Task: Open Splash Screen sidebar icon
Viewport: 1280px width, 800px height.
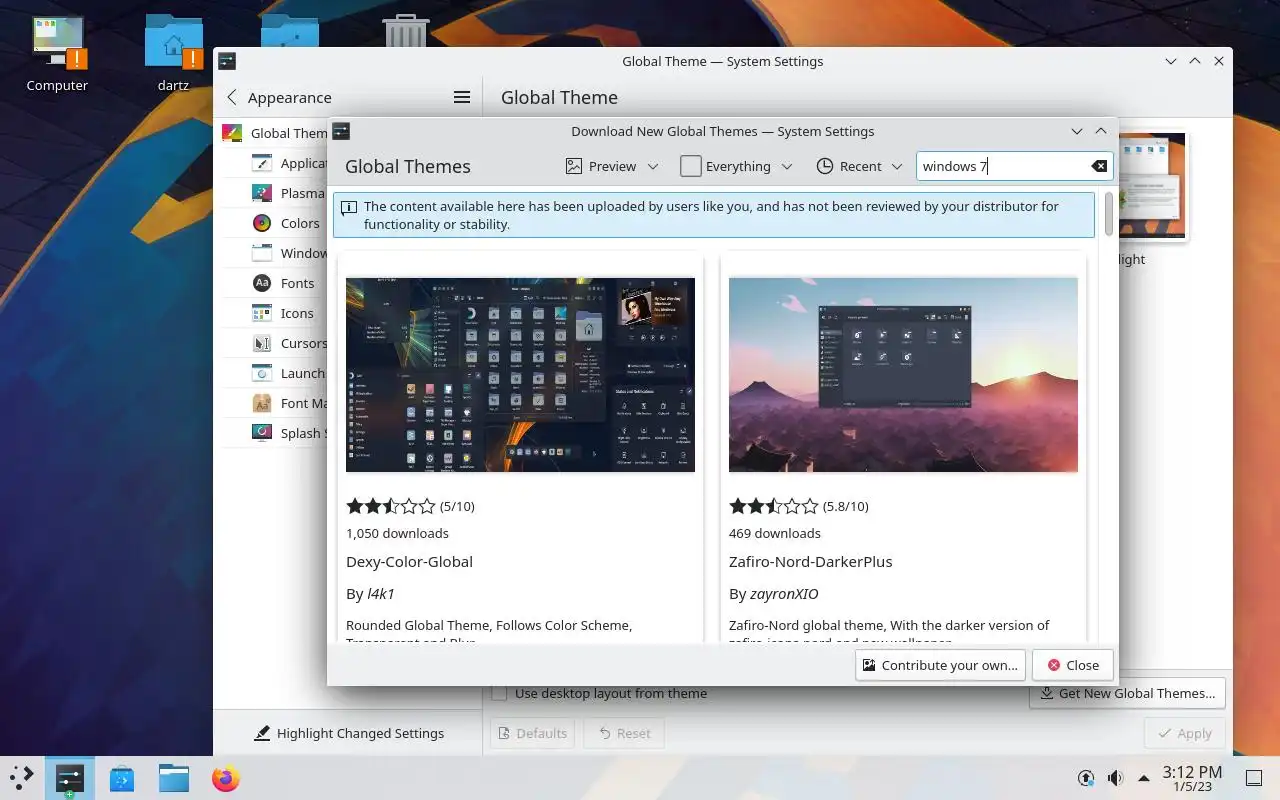Action: click(x=262, y=433)
